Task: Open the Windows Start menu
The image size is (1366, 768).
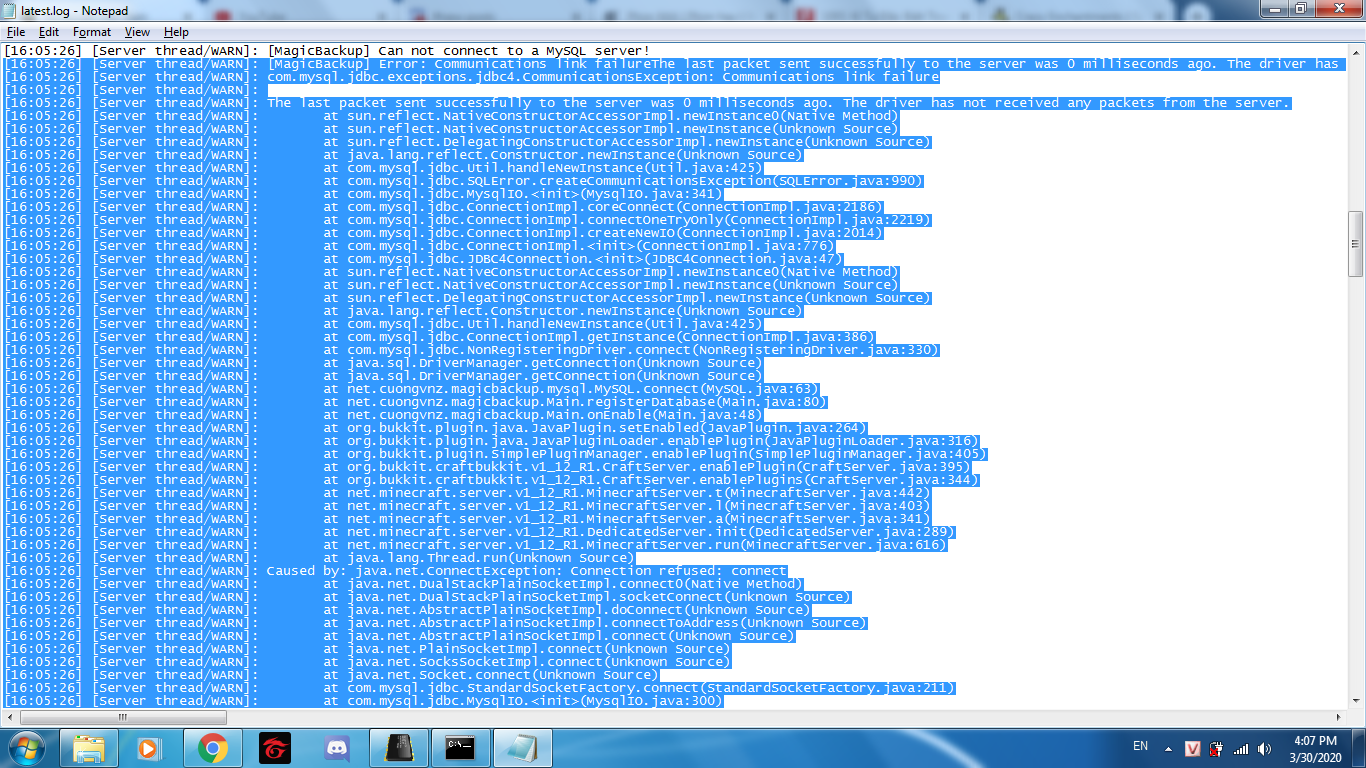Action: (x=26, y=748)
